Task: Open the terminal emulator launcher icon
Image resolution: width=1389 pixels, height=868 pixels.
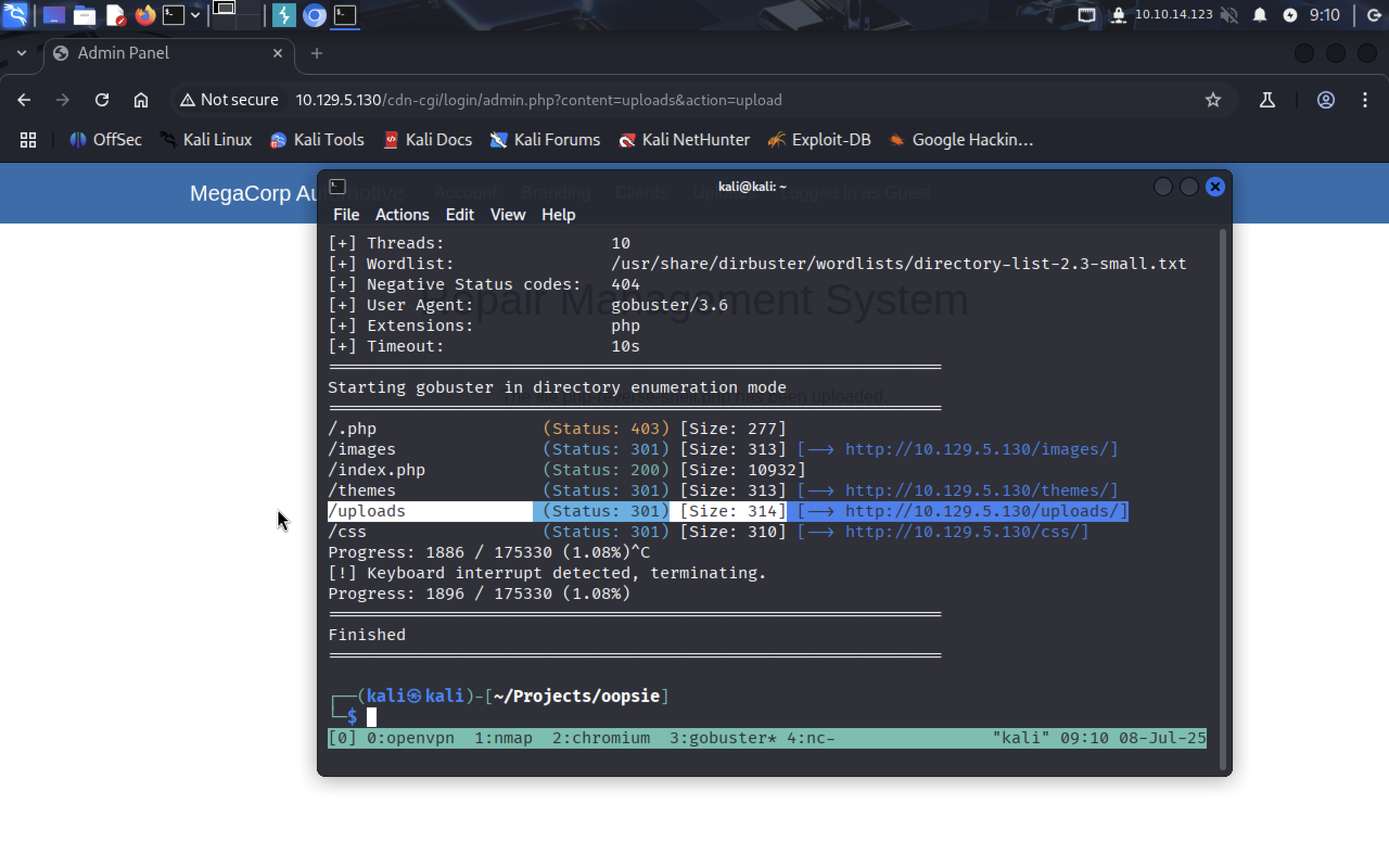Action: point(173,16)
